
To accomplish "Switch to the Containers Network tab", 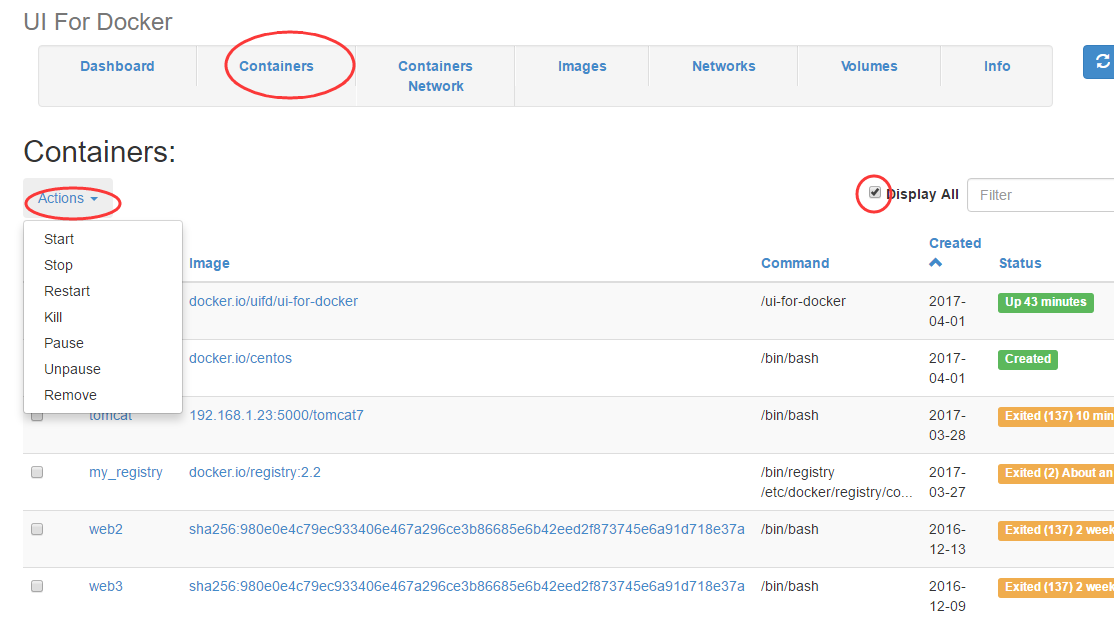I will coord(436,76).
